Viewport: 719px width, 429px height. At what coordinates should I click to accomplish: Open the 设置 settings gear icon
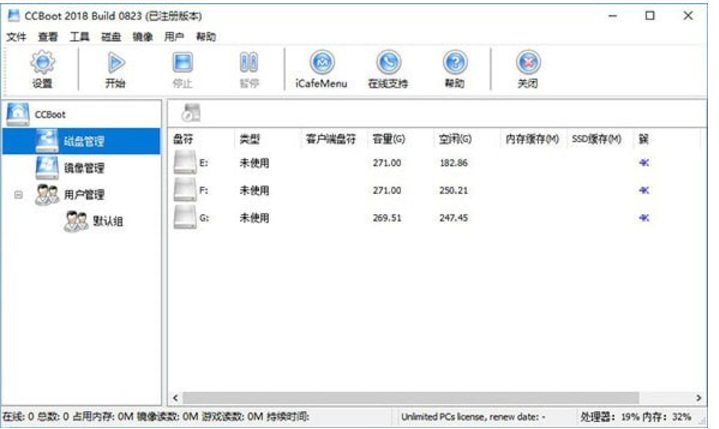[x=42, y=62]
